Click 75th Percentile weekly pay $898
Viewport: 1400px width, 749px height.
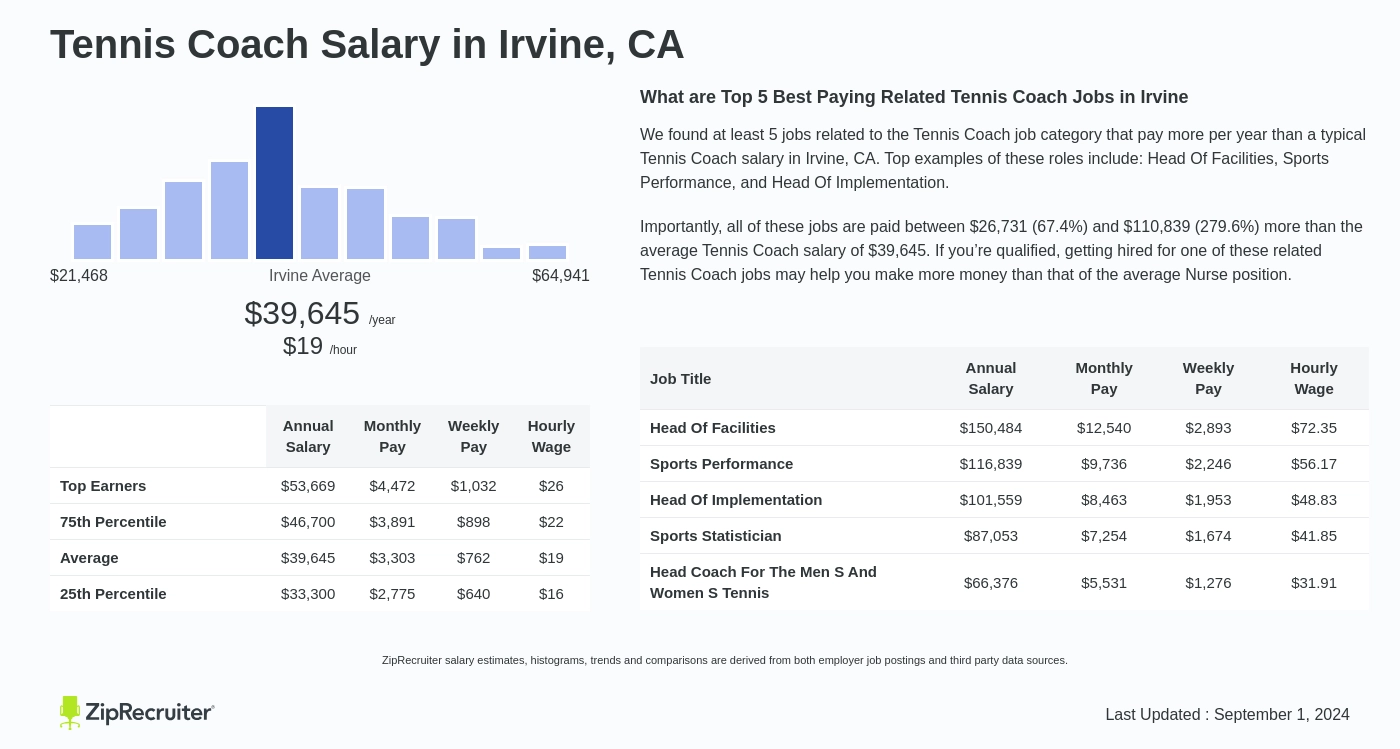474,522
